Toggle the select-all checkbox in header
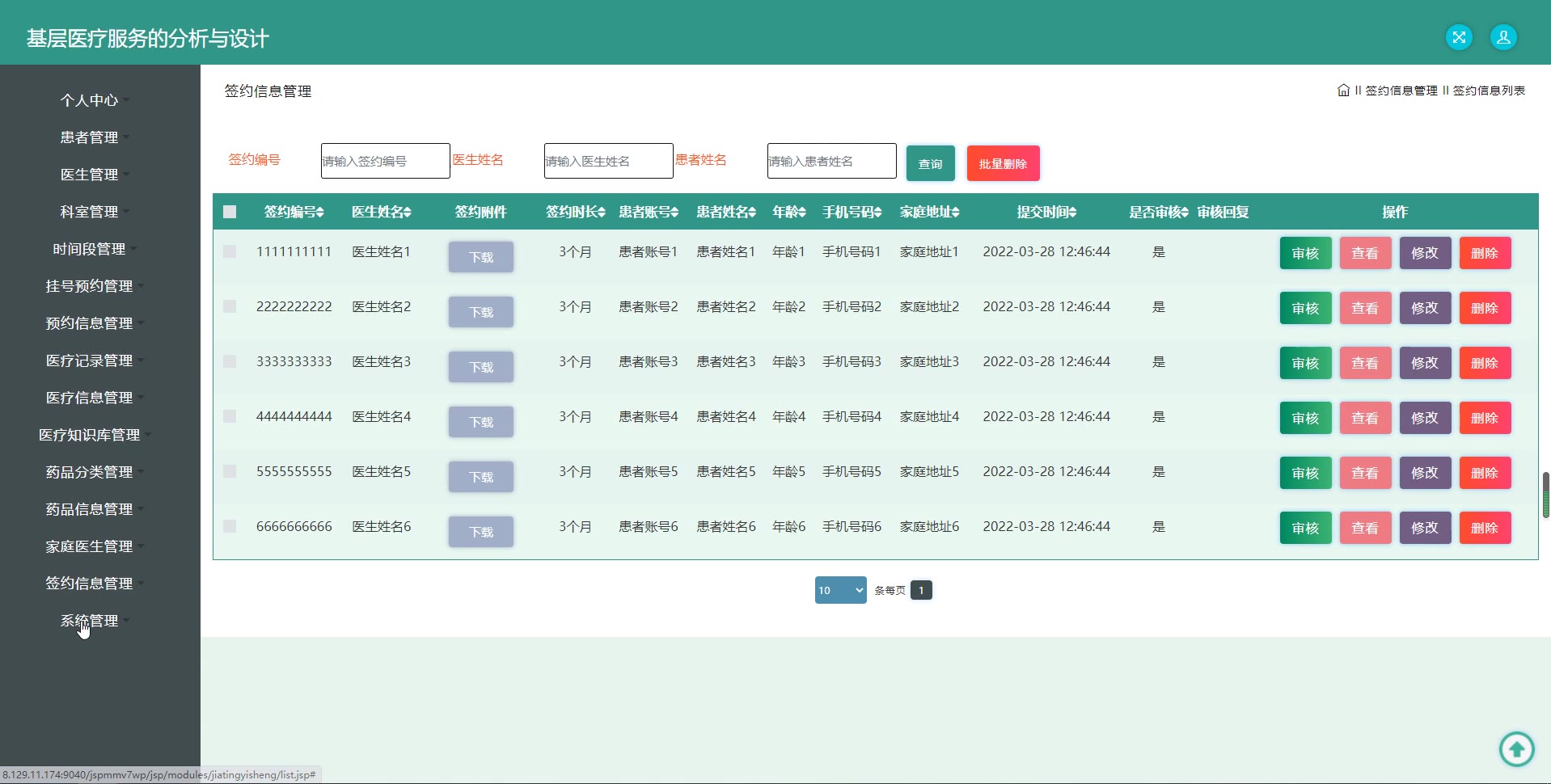1551x784 pixels. pyautogui.click(x=230, y=212)
